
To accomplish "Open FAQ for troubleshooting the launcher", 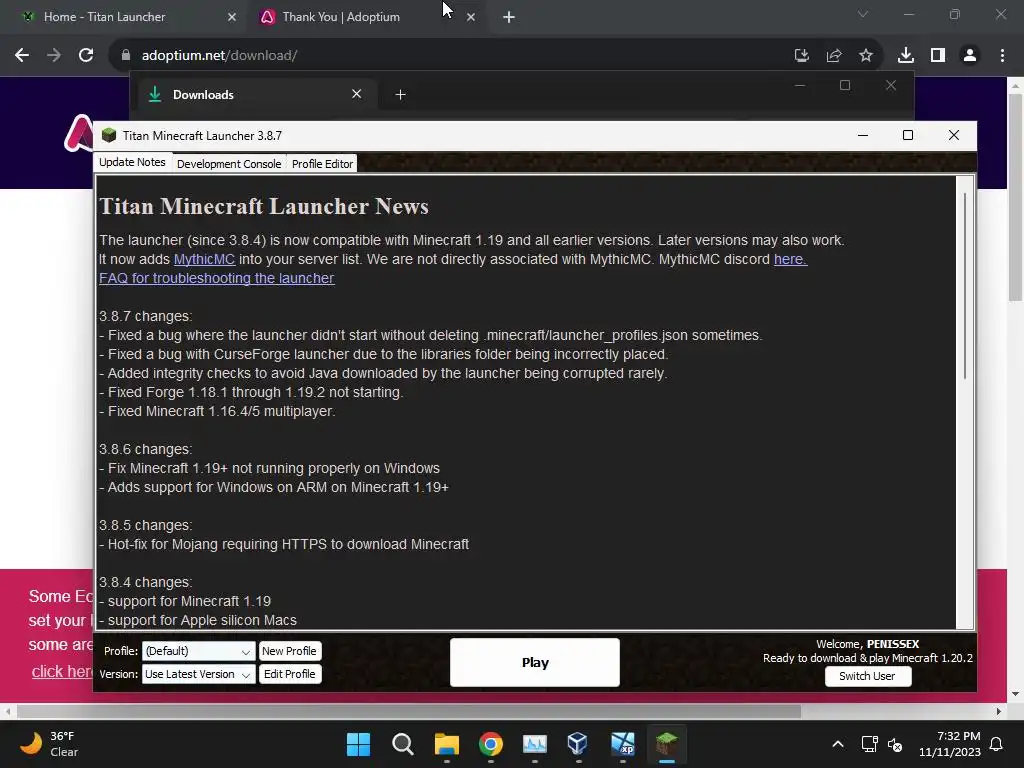I will point(217,278).
